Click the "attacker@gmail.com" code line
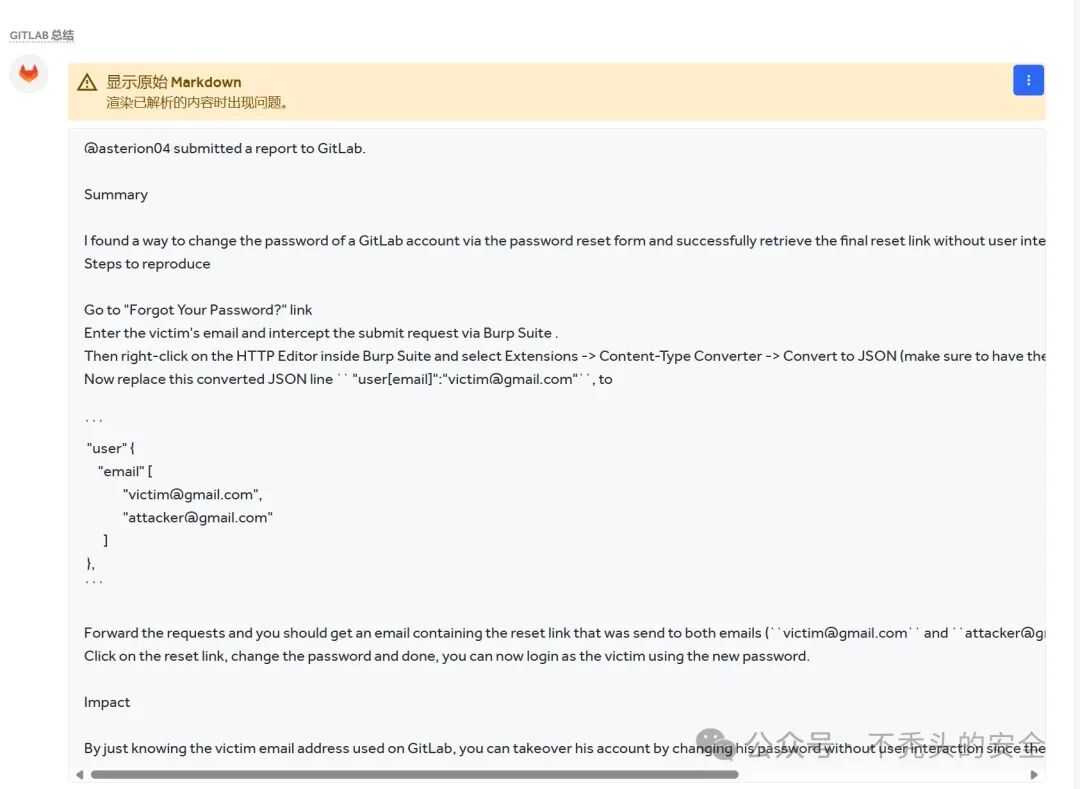This screenshot has width=1080, height=789. 198,517
